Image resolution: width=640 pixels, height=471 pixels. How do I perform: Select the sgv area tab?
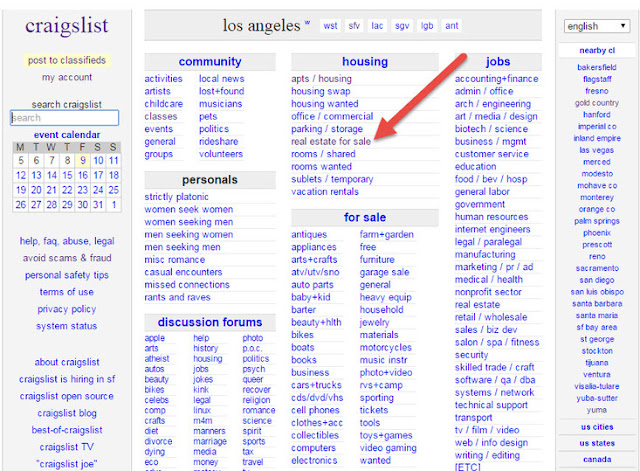[x=402, y=26]
